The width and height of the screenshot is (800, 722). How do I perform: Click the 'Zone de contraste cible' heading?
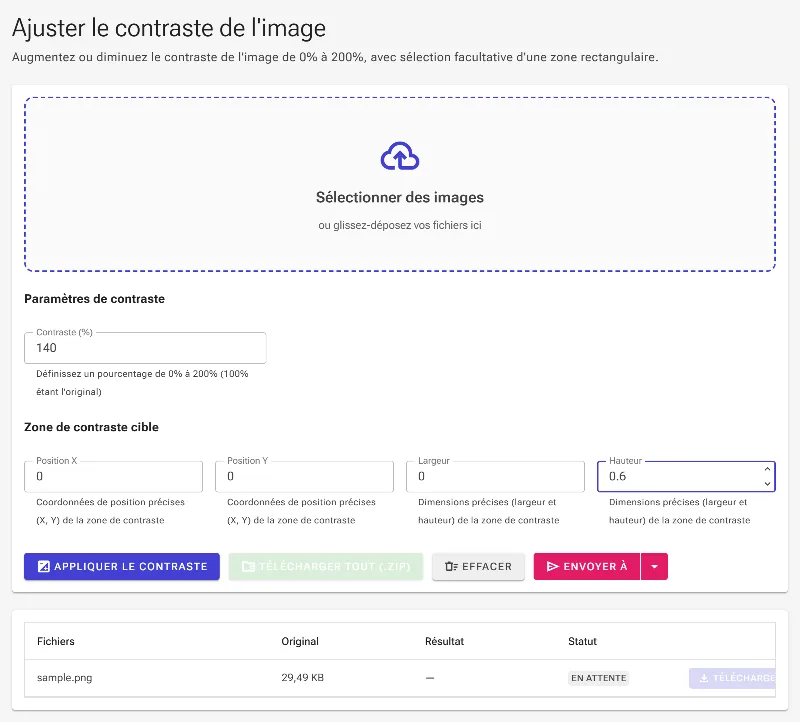pos(91,427)
